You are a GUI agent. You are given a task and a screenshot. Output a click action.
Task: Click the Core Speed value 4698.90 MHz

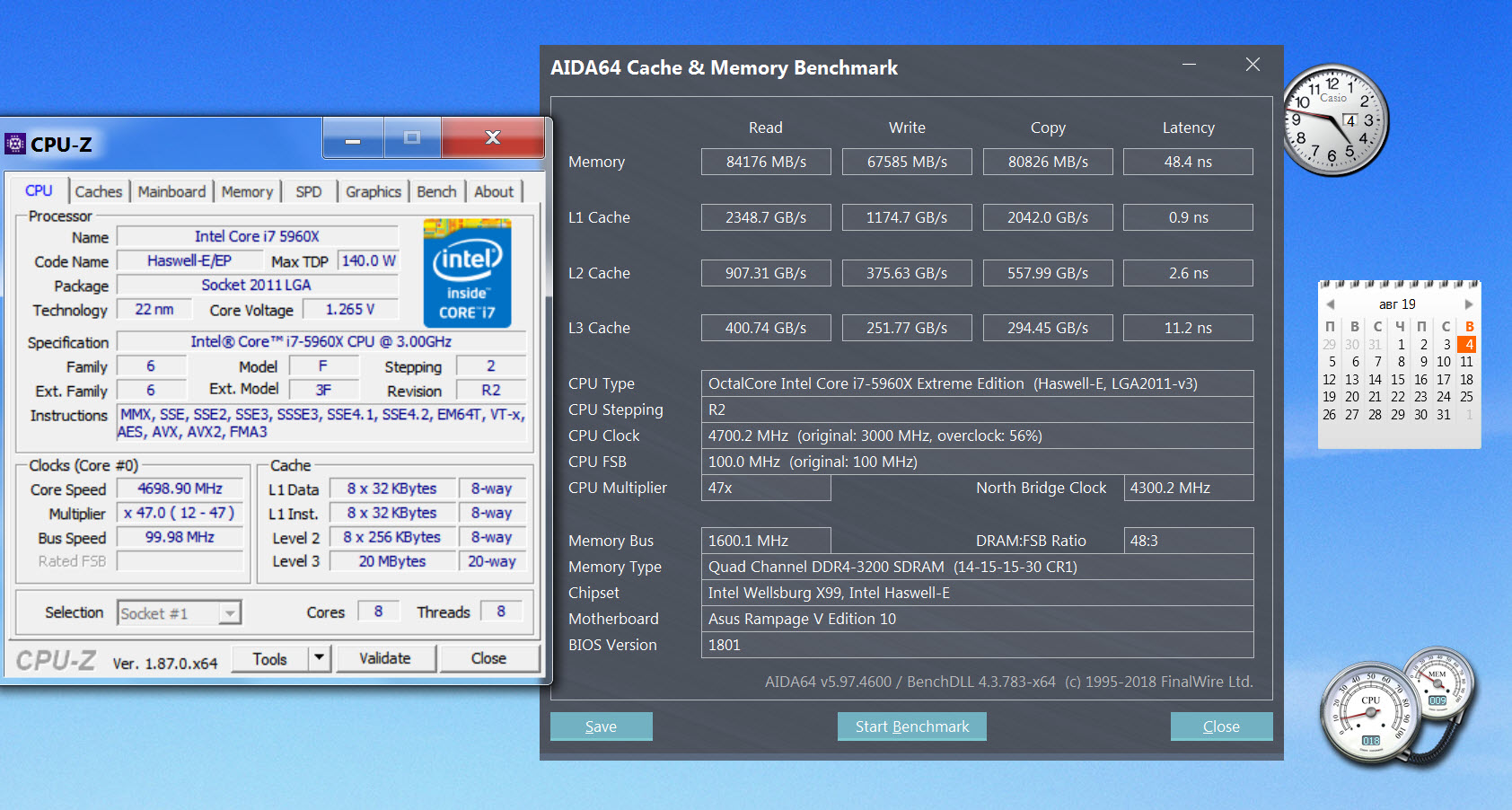click(180, 489)
